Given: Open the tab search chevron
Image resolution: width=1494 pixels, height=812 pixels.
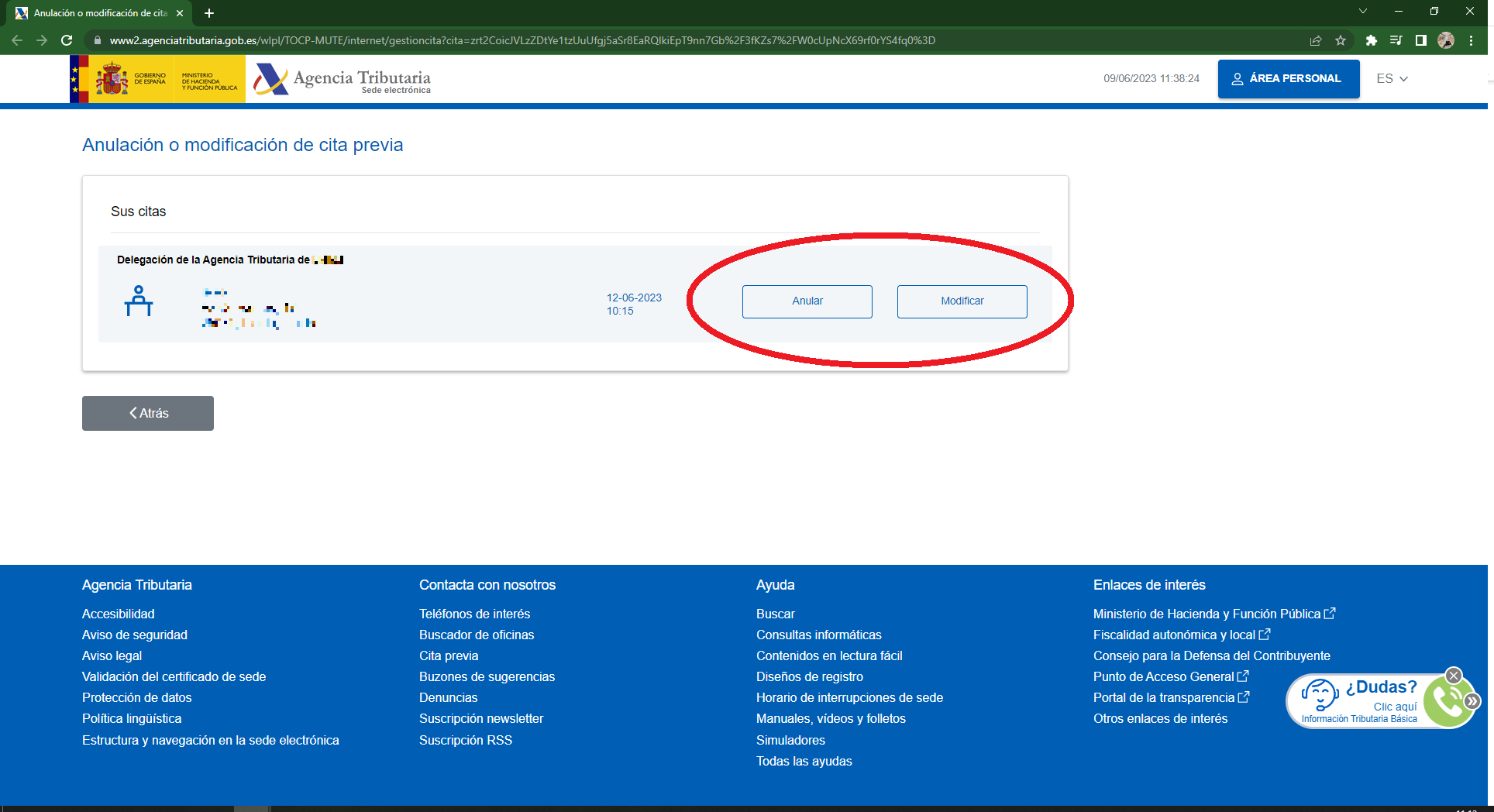Looking at the screenshot, I should [1363, 12].
